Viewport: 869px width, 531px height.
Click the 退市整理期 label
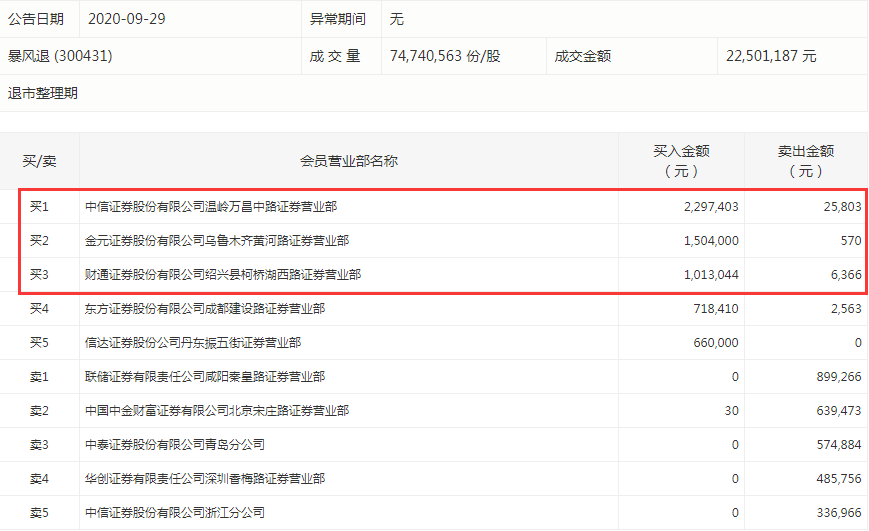coord(43,93)
